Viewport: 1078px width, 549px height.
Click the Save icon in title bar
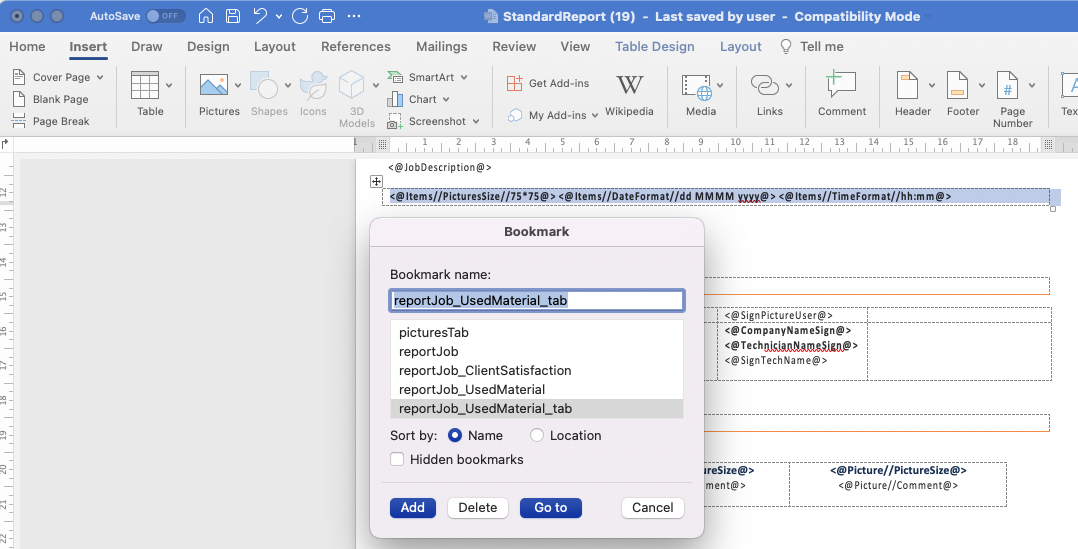click(x=233, y=16)
